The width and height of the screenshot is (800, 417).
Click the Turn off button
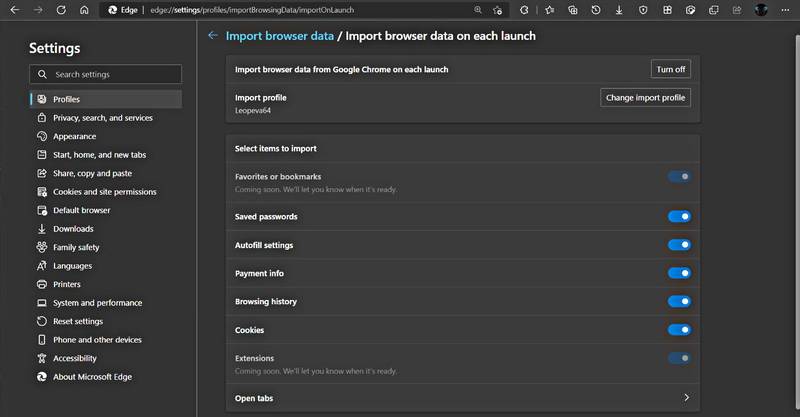(x=670, y=69)
